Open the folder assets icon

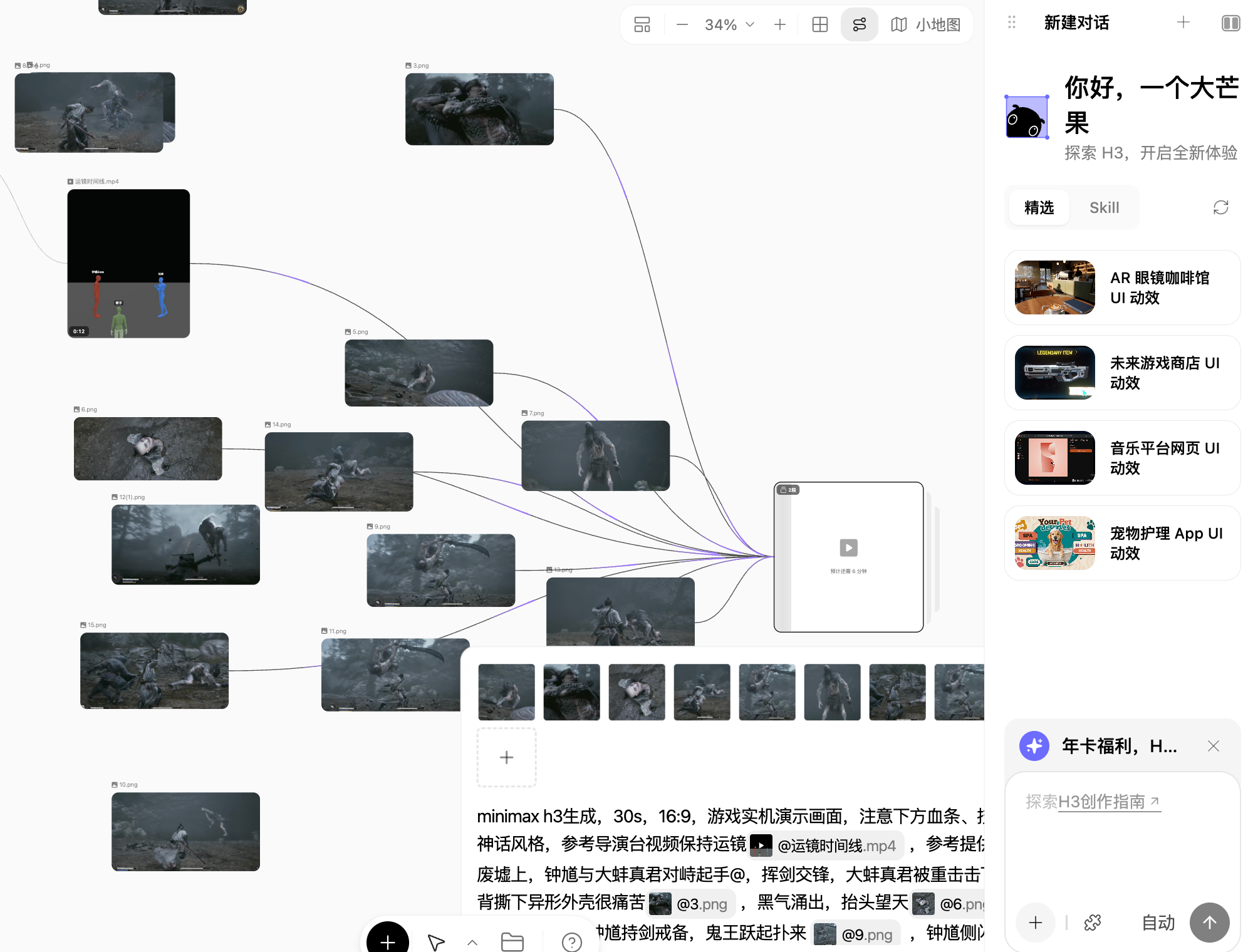pos(512,942)
